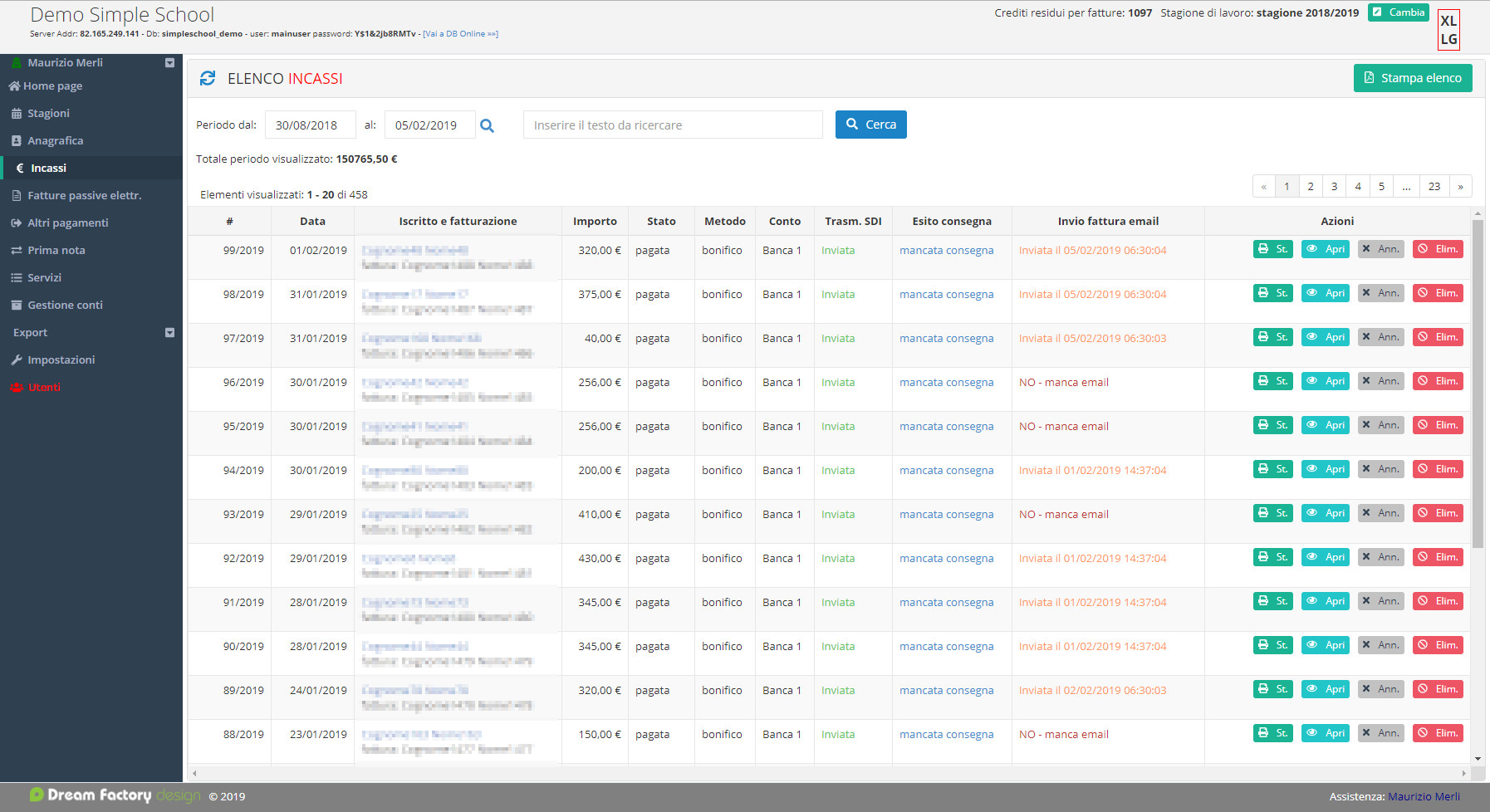Click the Data column header

(x=312, y=222)
